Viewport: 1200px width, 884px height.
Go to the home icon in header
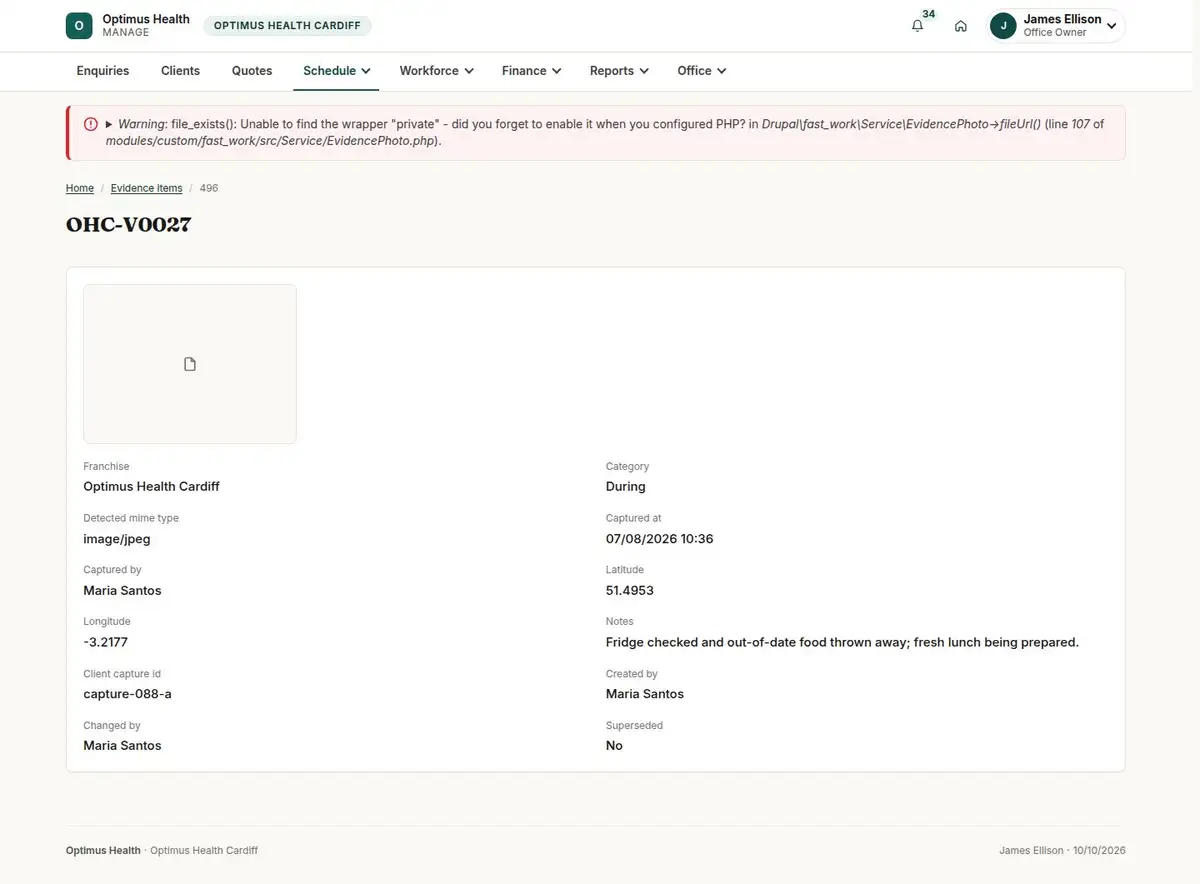coord(960,26)
